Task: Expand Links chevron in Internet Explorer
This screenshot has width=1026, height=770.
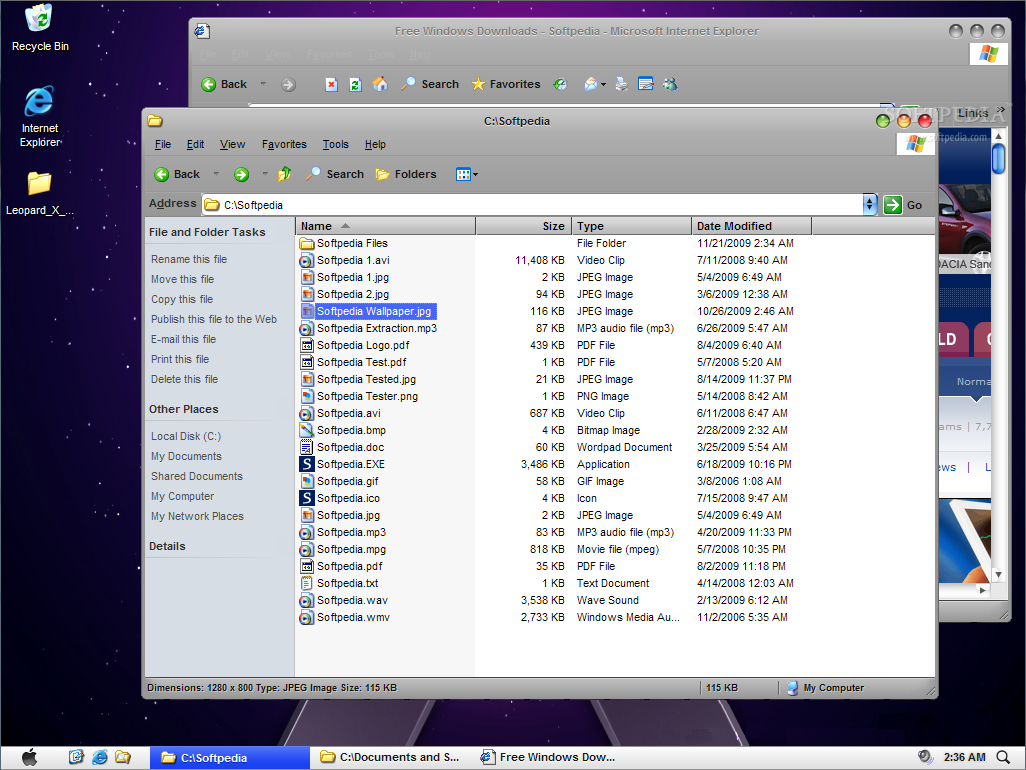Action: [x=1000, y=109]
